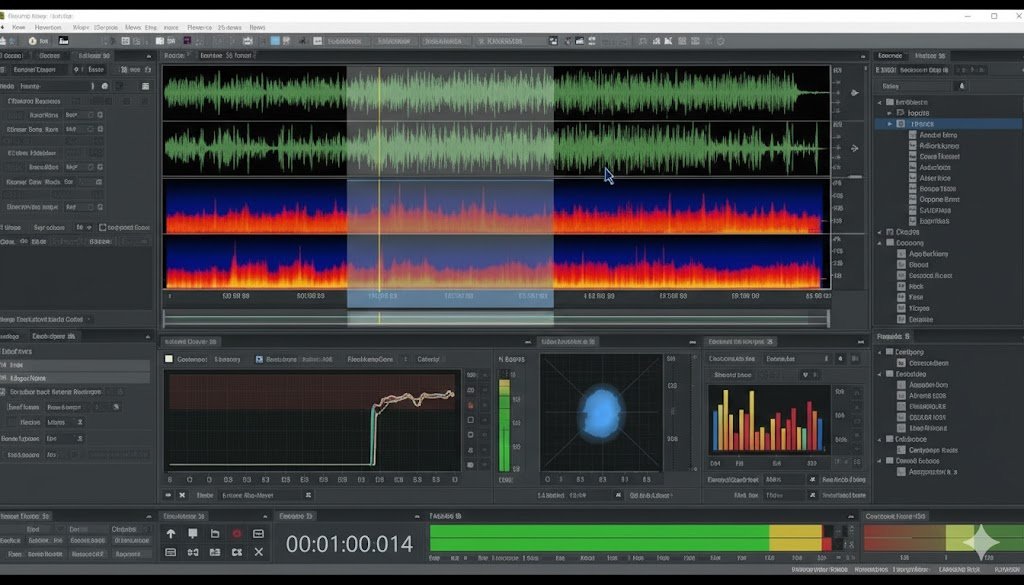The height and width of the screenshot is (585, 1024).
Task: Click the X icon in transport panel
Action: 259,552
